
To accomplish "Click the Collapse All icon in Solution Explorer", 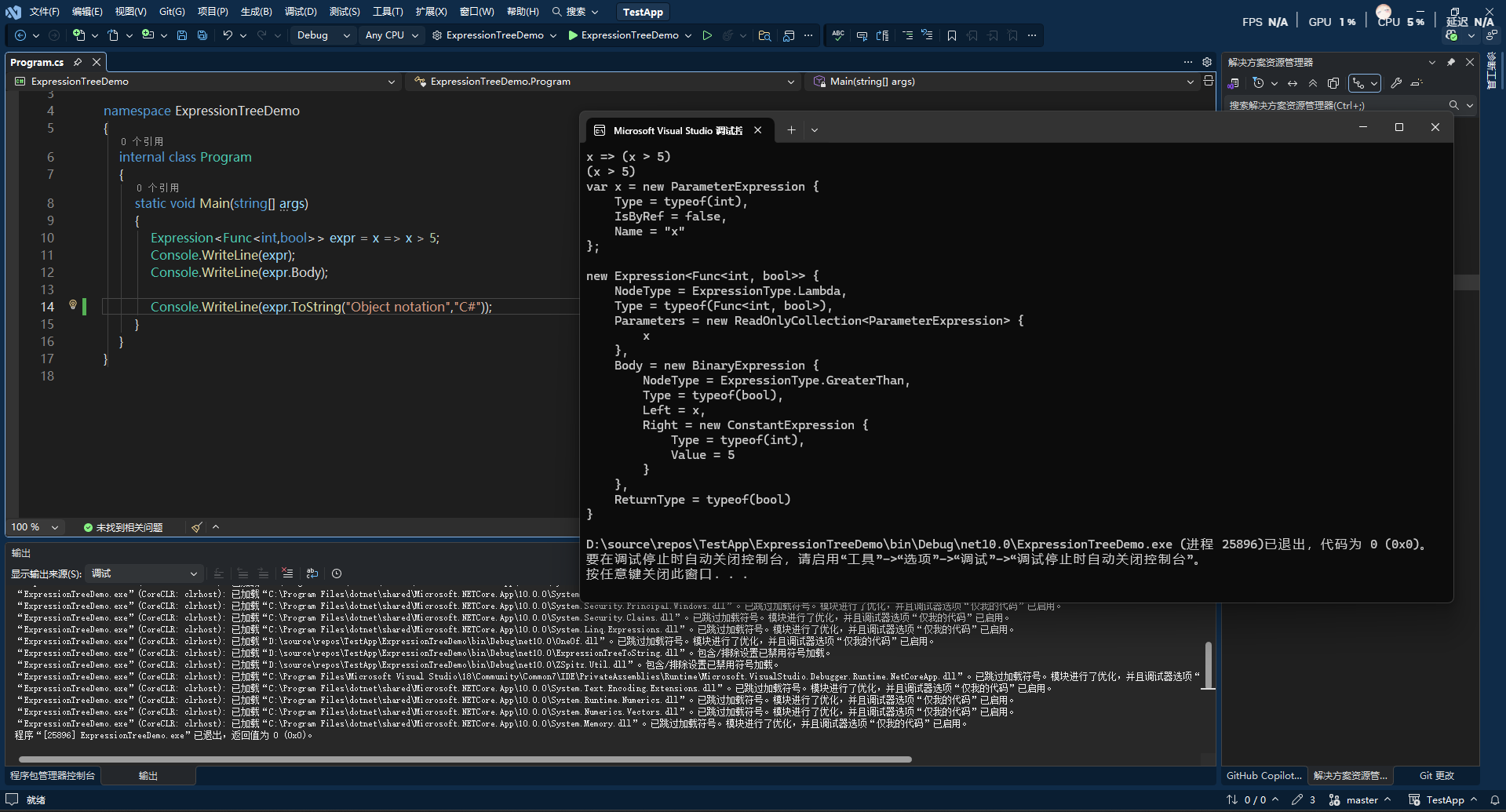I will pyautogui.click(x=1313, y=83).
